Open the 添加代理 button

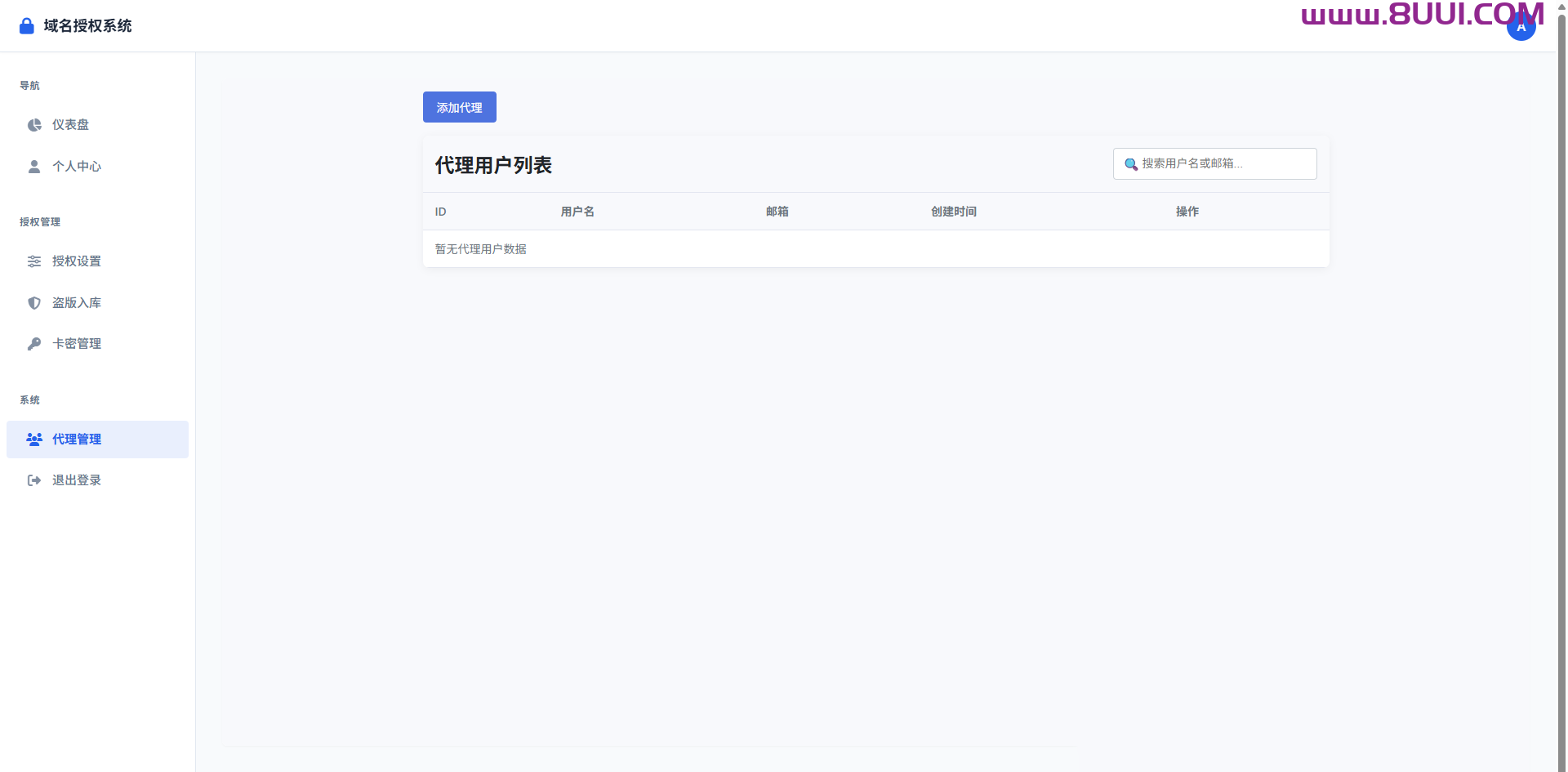point(459,107)
